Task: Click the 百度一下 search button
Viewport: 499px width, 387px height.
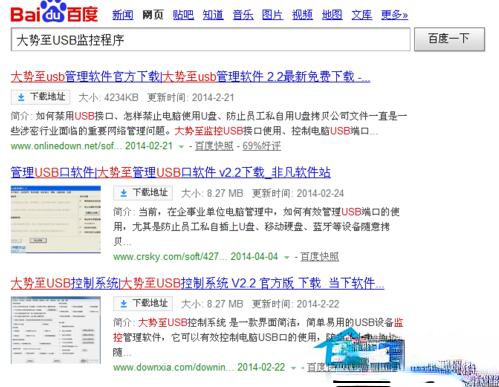Action: [449, 39]
